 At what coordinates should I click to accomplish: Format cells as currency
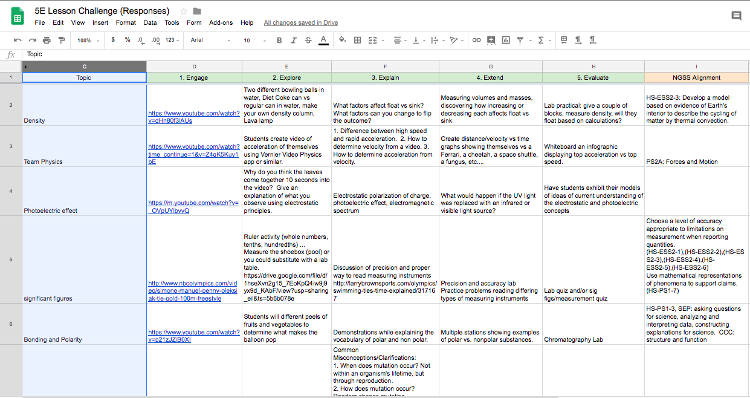click(x=113, y=40)
